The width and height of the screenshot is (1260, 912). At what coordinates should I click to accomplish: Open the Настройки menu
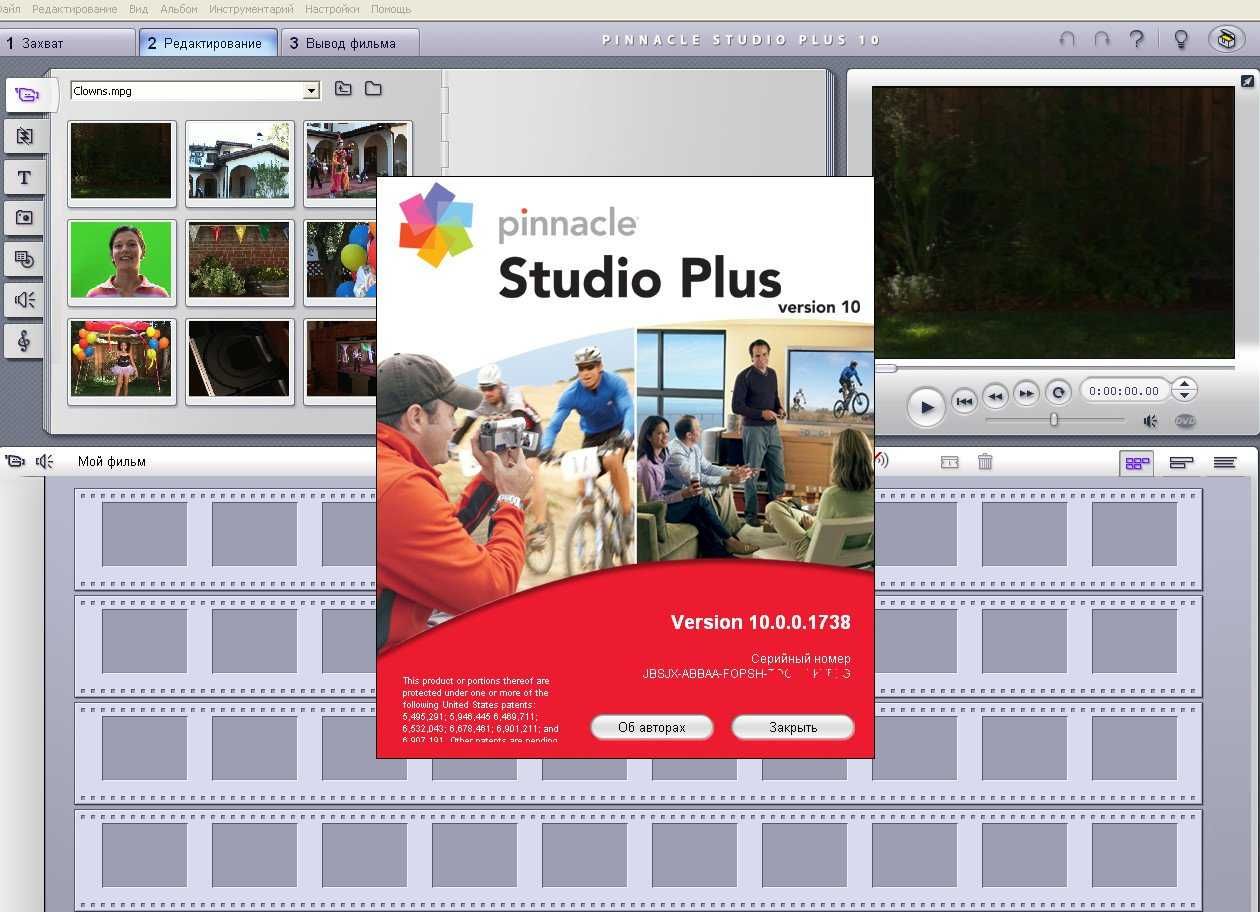pyautogui.click(x=332, y=9)
